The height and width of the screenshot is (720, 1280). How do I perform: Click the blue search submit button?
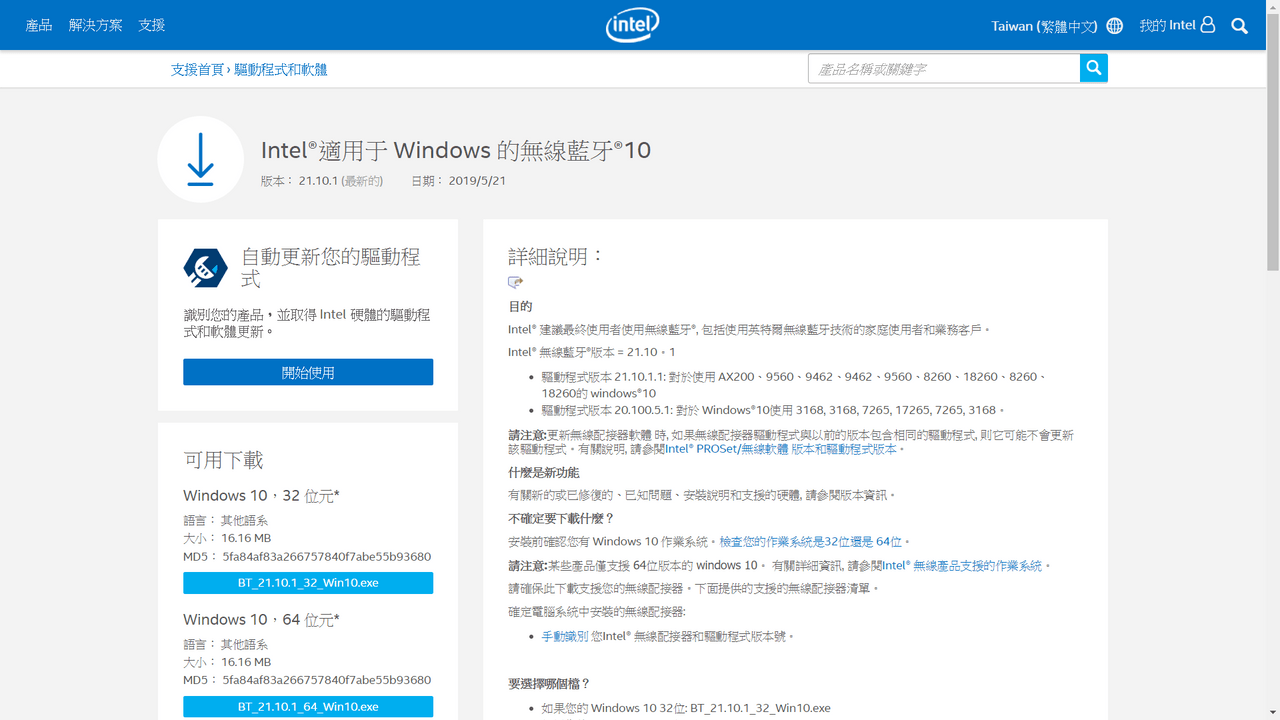point(1094,68)
